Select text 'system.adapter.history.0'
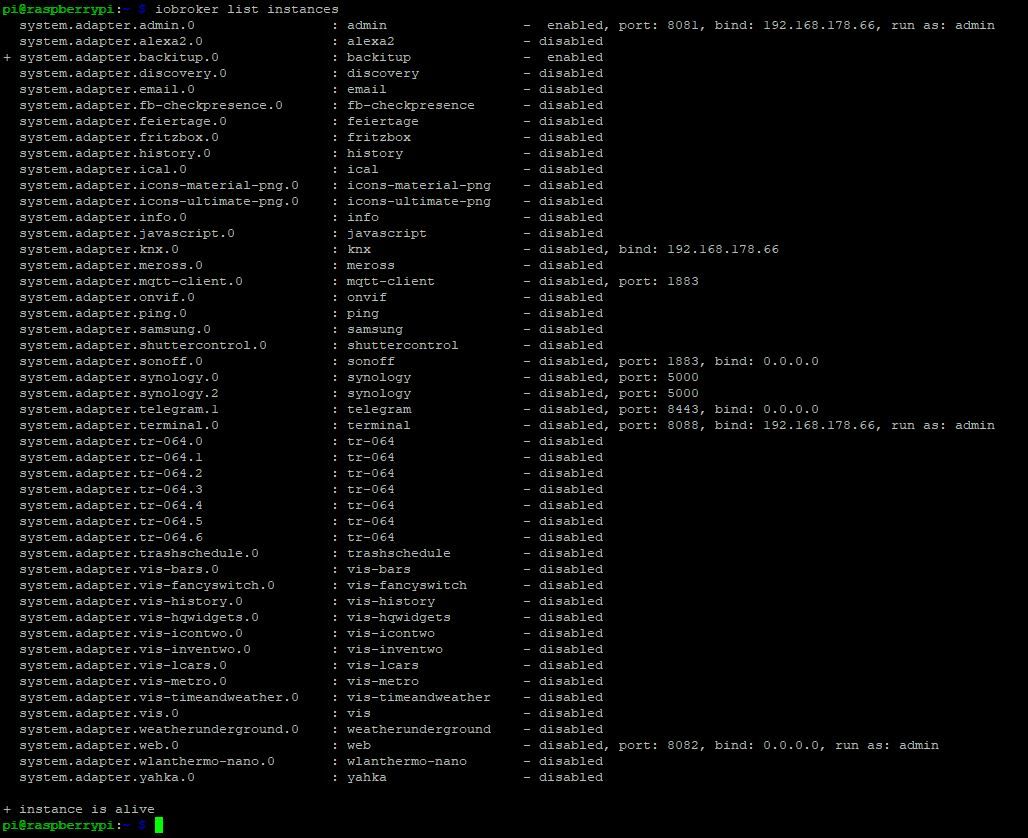Viewport: 1028px width, 838px height. point(115,153)
